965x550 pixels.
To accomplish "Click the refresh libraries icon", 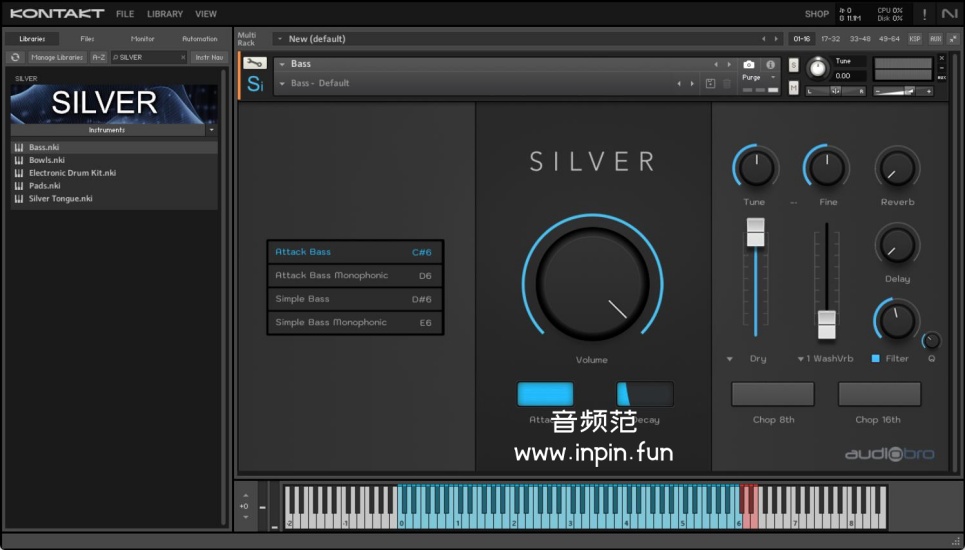I will 16,57.
